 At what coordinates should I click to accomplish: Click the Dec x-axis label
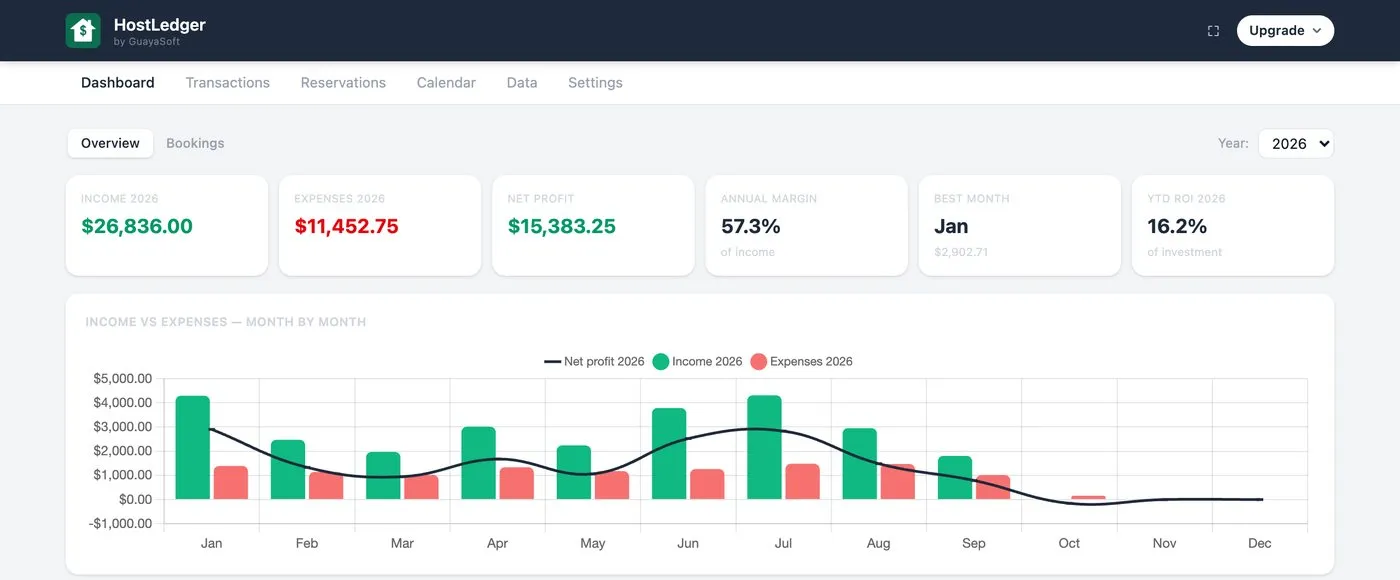click(1260, 543)
